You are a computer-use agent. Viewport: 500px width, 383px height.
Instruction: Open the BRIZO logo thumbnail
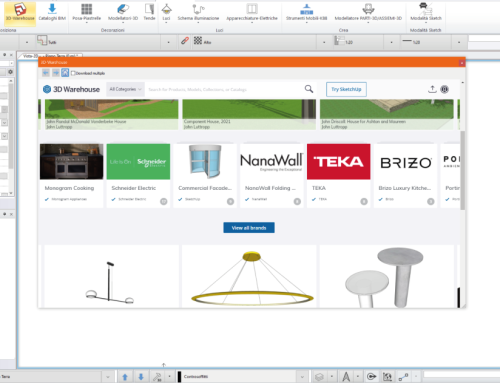pos(405,162)
